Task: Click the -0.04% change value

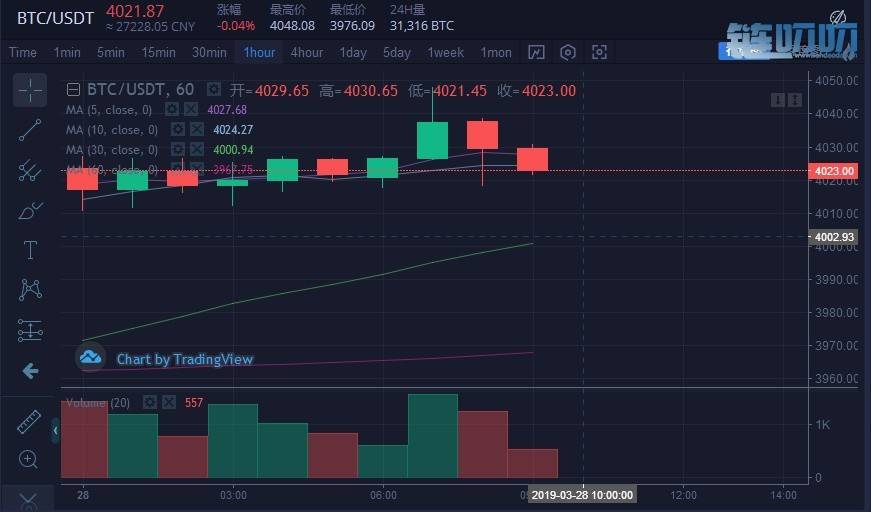Action: pos(236,26)
